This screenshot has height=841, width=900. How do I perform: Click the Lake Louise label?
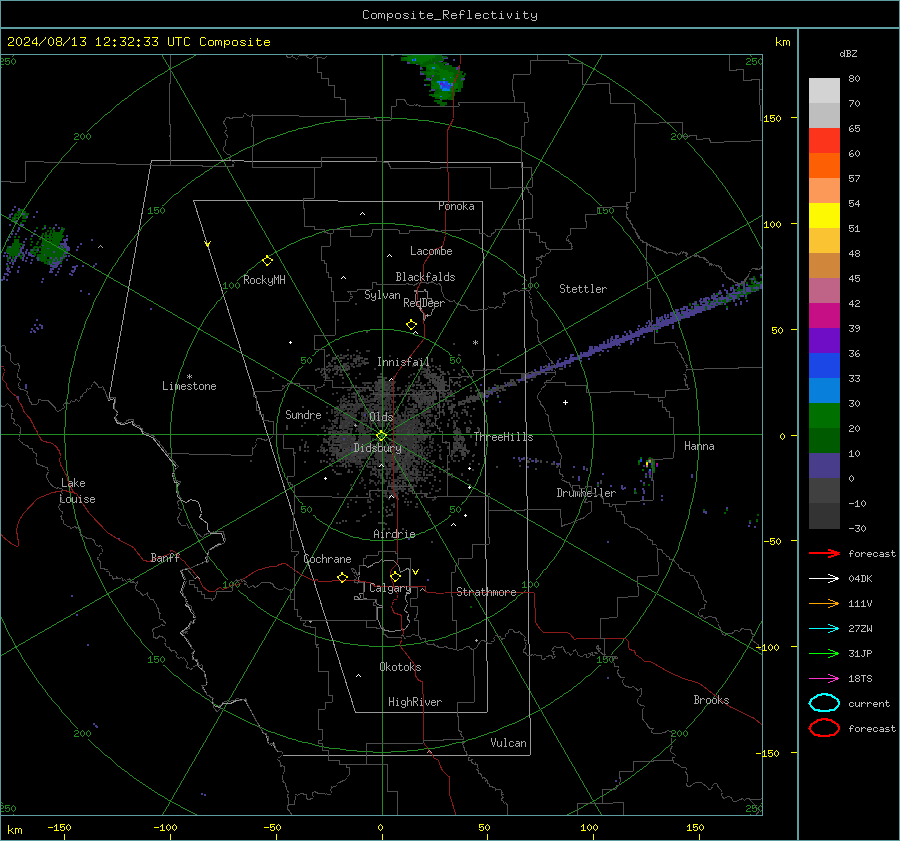coord(77,491)
